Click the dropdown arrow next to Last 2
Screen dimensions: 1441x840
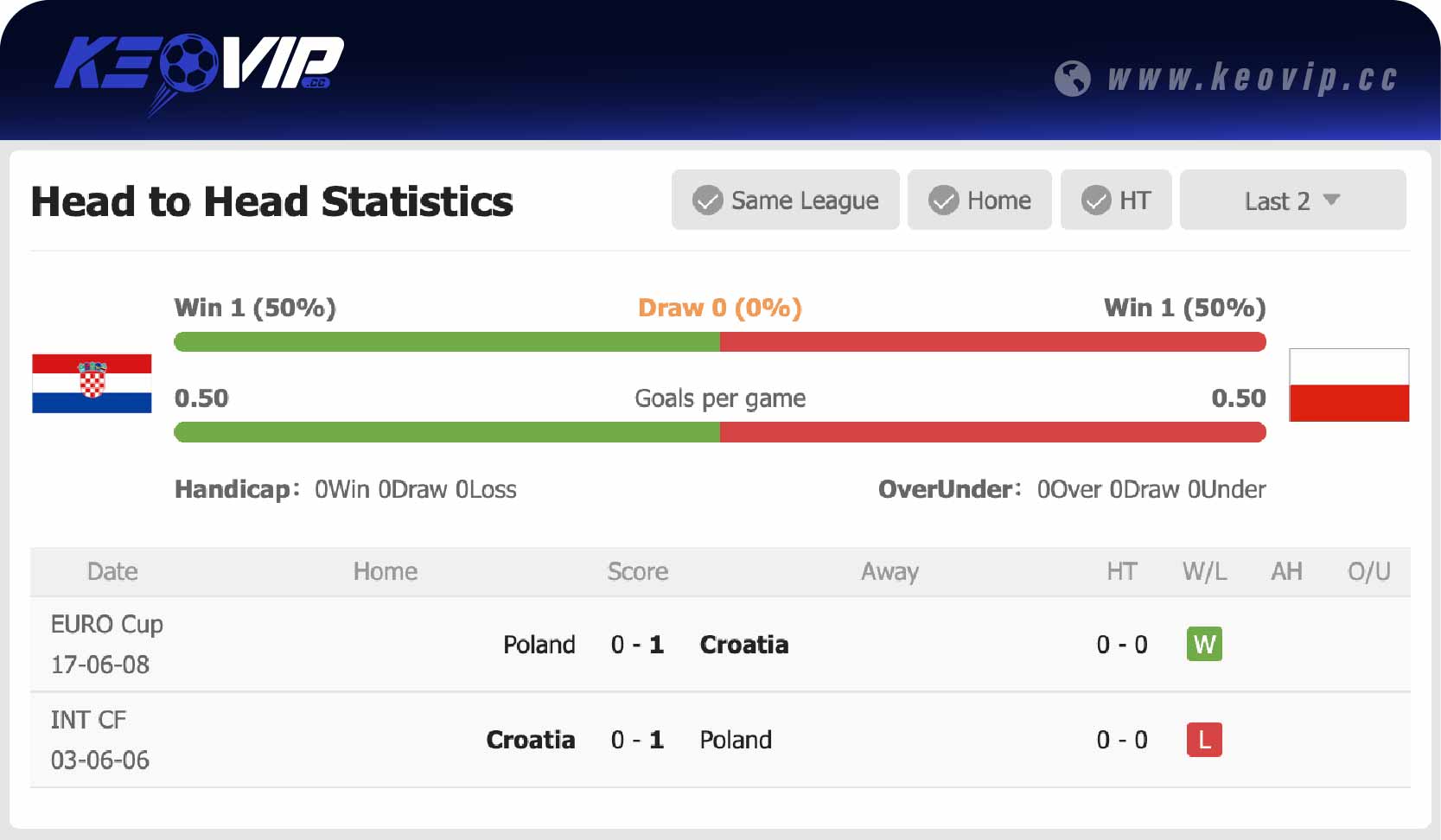pyautogui.click(x=1331, y=200)
